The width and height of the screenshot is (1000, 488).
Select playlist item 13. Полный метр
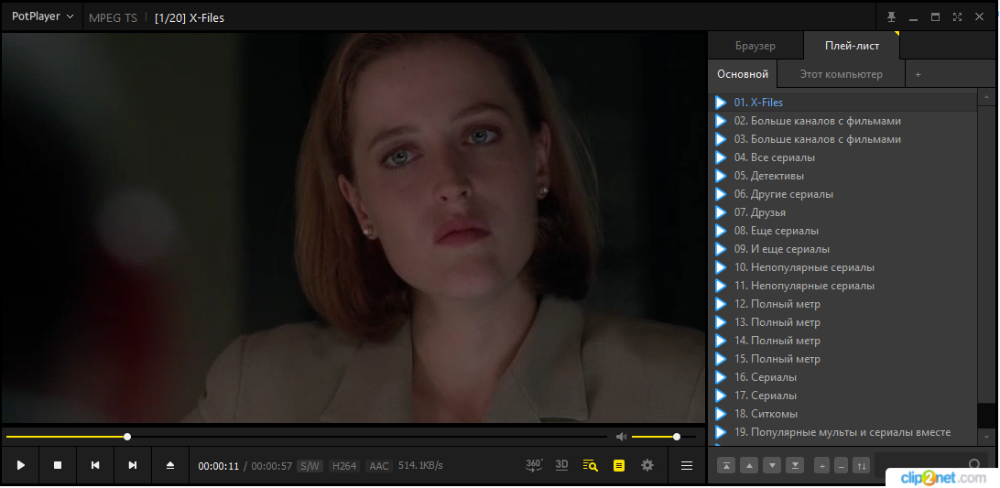click(x=843, y=322)
